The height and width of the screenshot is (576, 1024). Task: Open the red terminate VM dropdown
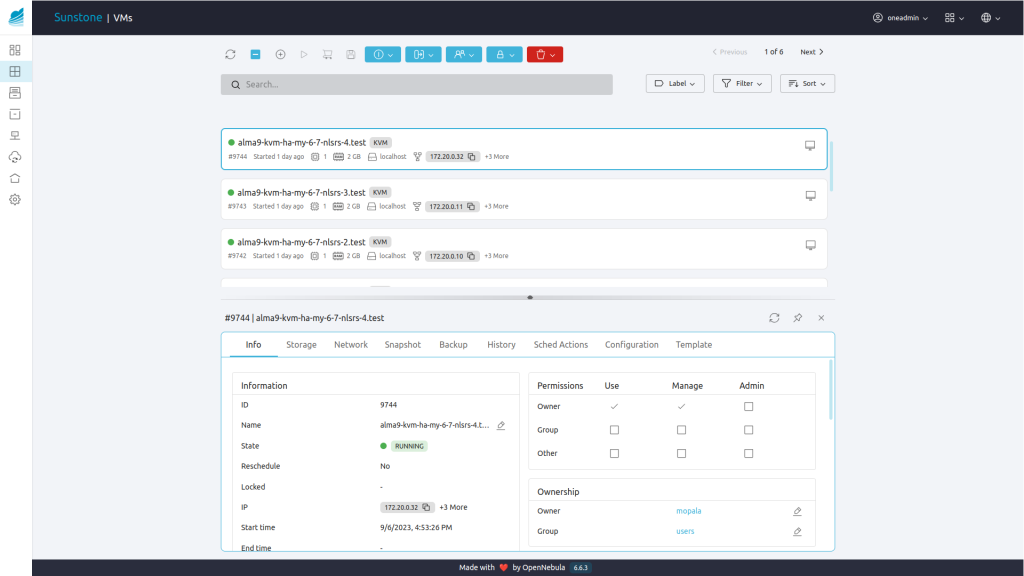[545, 54]
